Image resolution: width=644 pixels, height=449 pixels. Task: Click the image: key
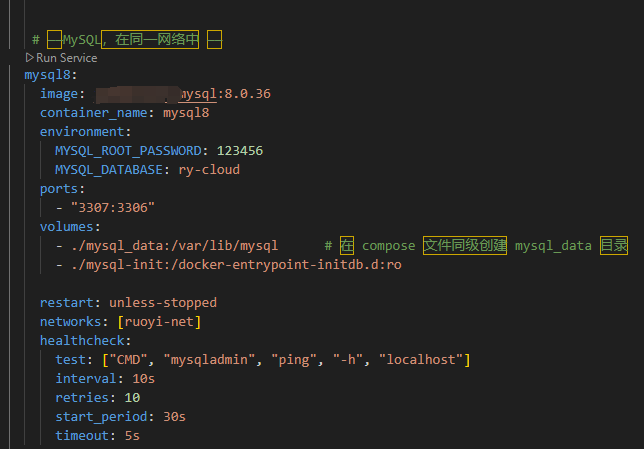62,94
